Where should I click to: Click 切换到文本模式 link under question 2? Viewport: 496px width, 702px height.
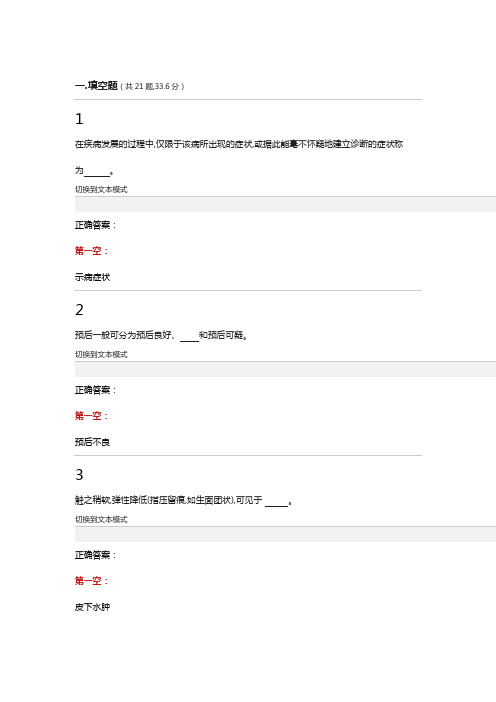coord(101,354)
